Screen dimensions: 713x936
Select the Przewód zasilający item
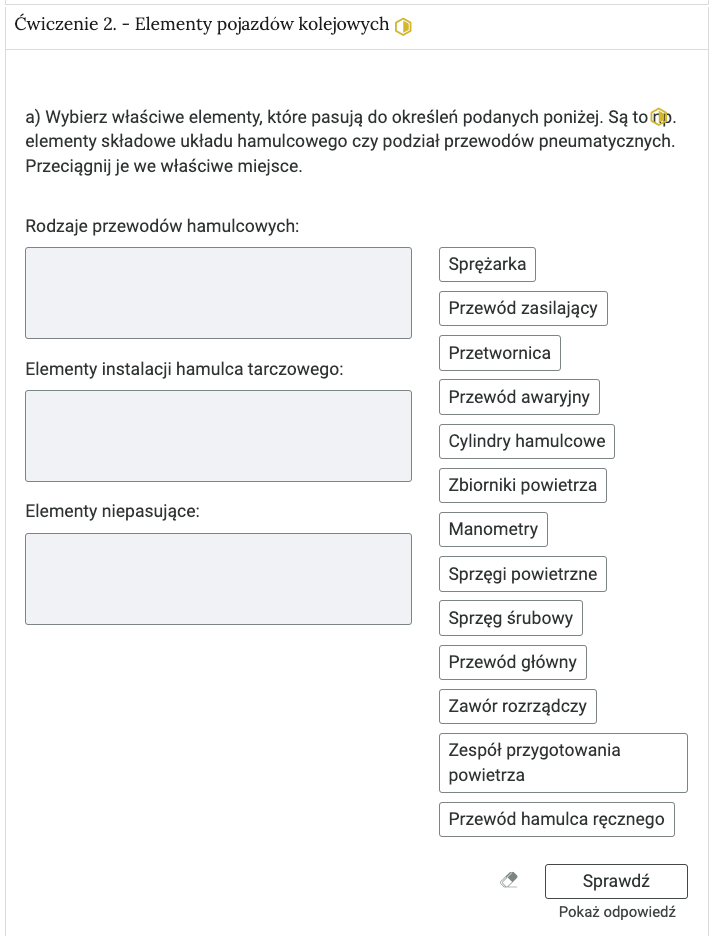(523, 309)
